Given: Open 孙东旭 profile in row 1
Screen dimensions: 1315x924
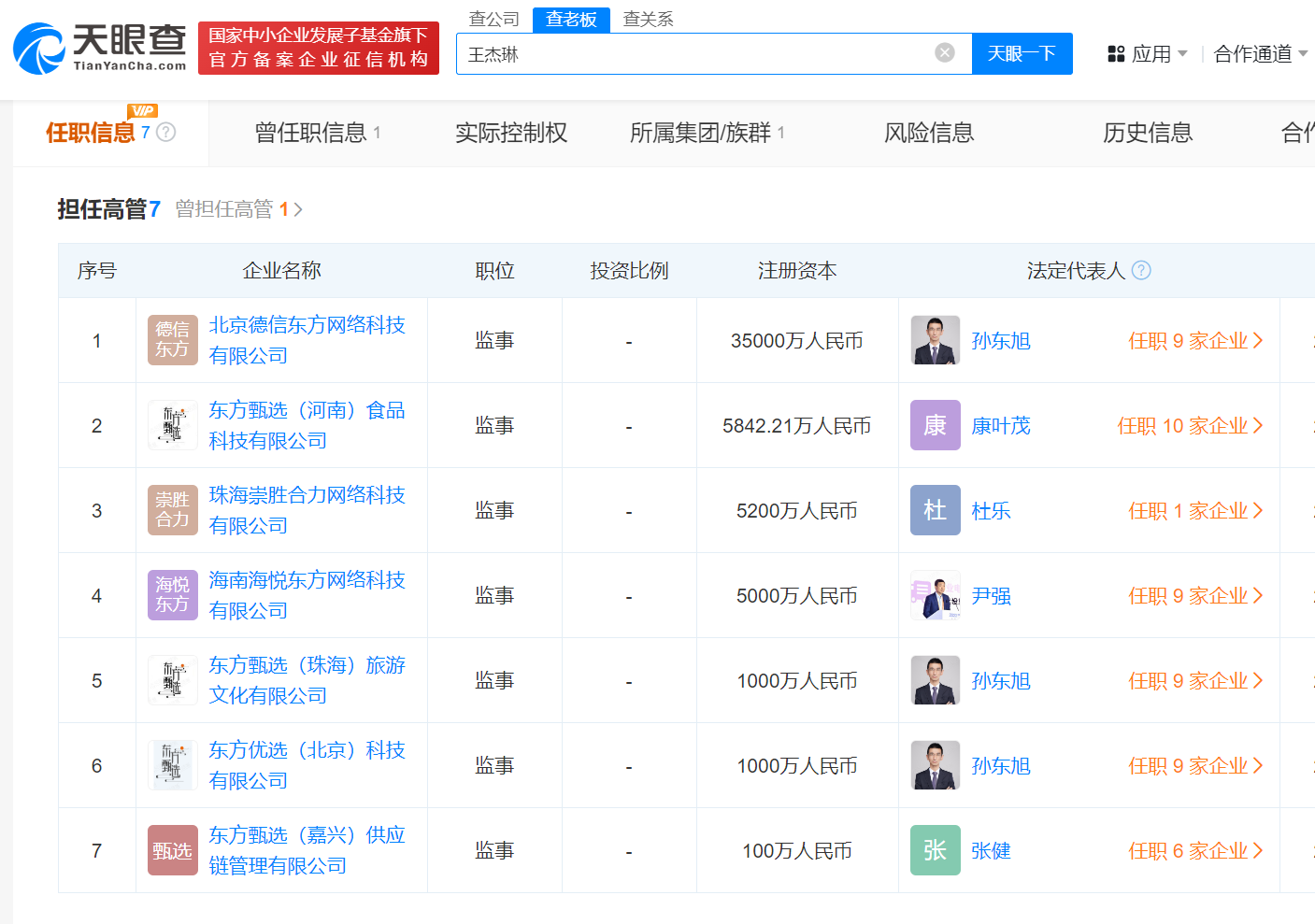Looking at the screenshot, I should (1001, 341).
